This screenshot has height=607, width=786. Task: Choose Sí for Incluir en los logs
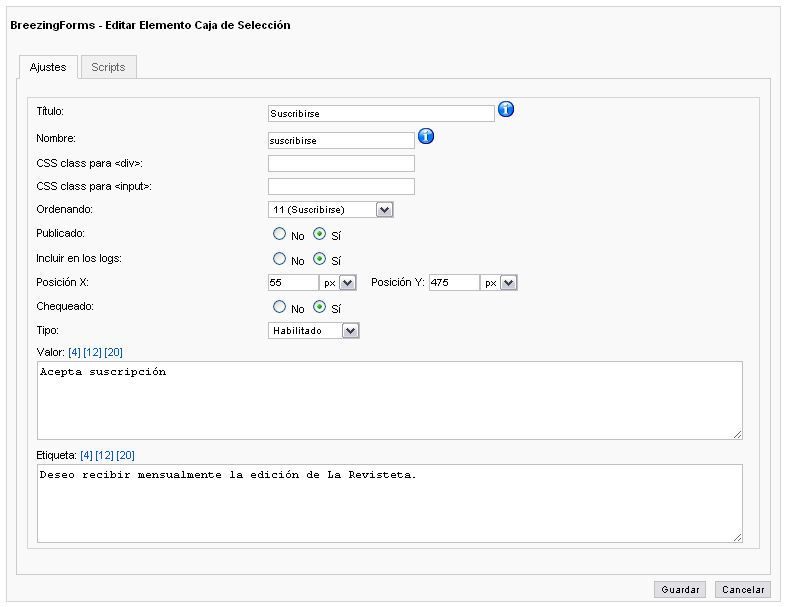point(319,259)
